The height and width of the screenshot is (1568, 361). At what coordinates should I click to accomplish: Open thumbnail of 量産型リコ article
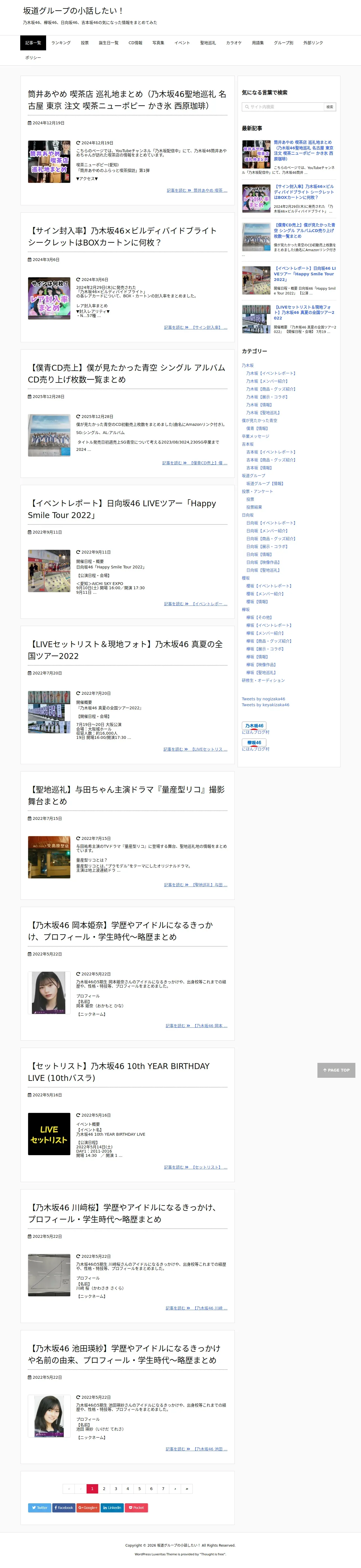49,858
